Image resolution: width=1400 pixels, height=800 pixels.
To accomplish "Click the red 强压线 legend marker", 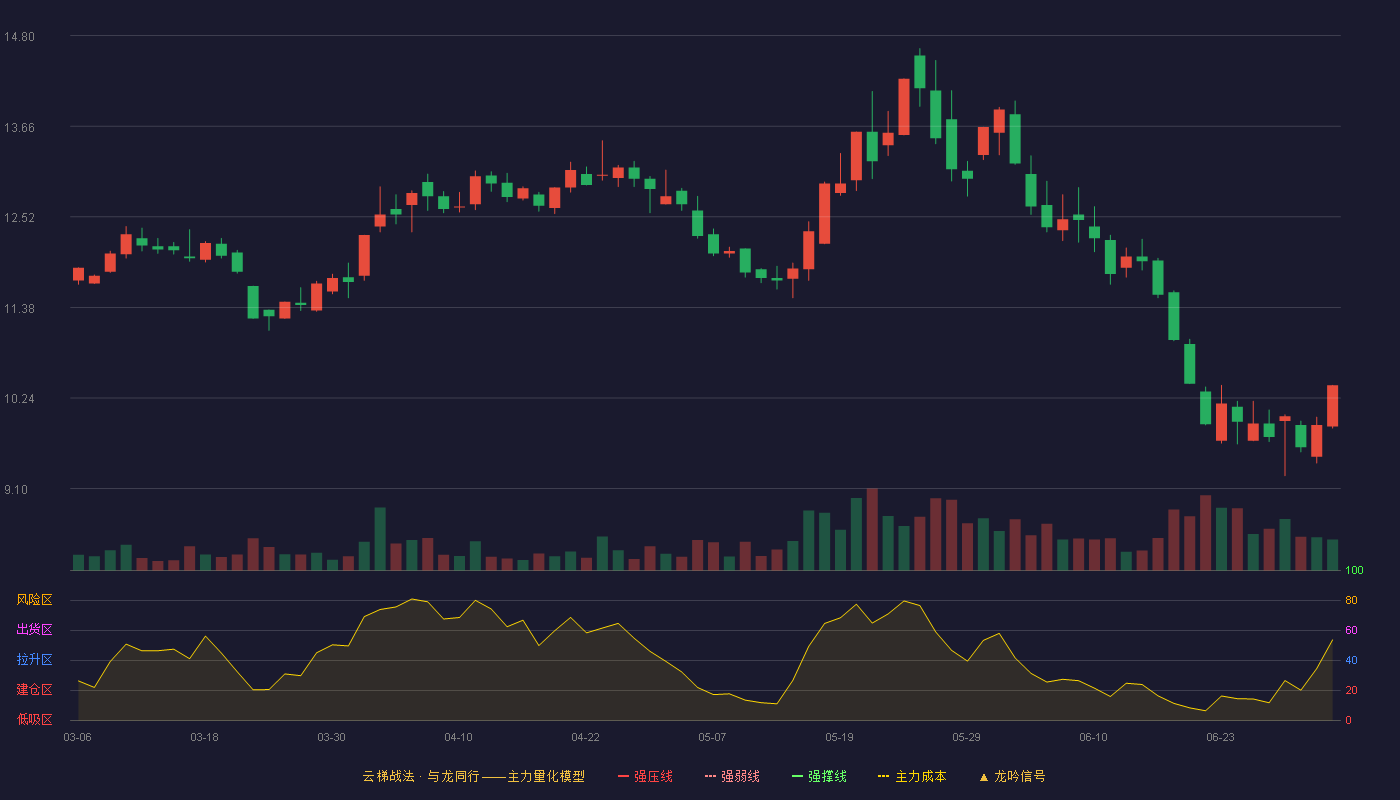I will tap(623, 776).
